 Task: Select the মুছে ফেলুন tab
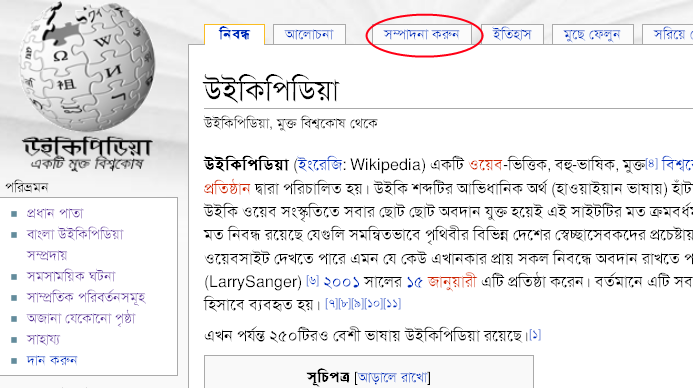[x=592, y=34]
